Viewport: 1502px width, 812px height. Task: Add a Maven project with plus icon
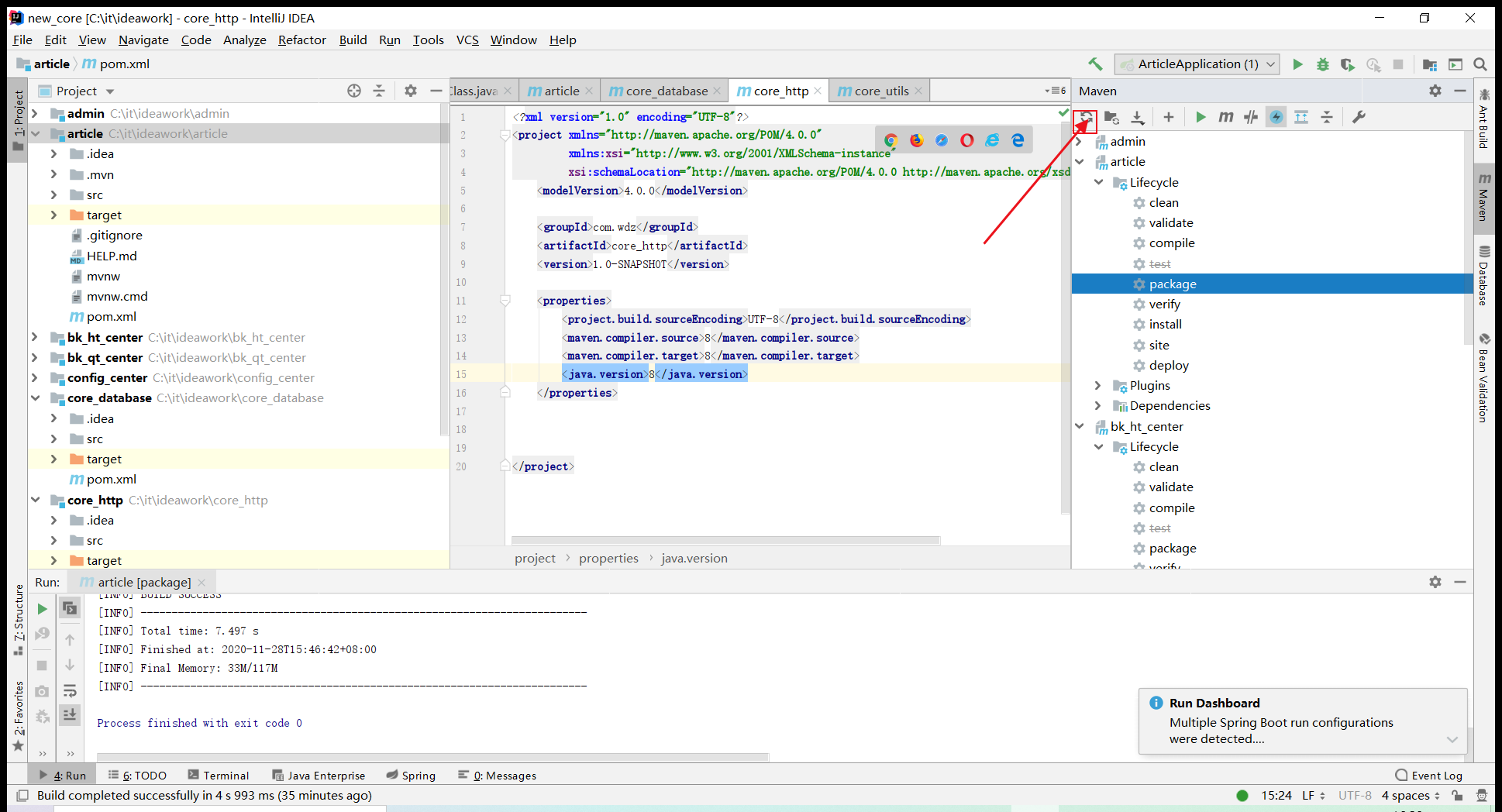point(1169,118)
